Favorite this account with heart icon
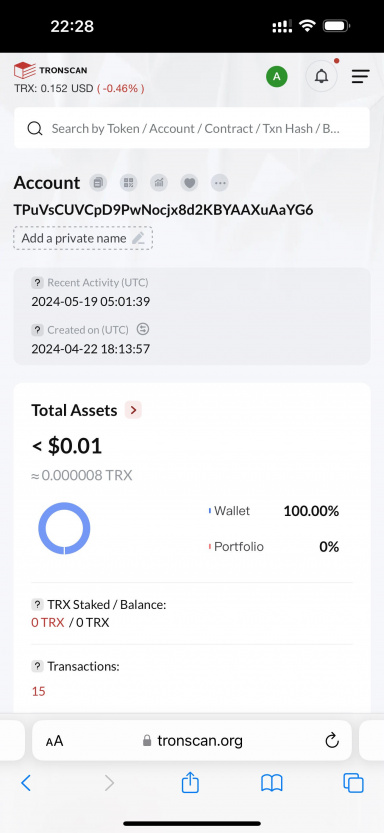The height and width of the screenshot is (833, 384). point(190,183)
